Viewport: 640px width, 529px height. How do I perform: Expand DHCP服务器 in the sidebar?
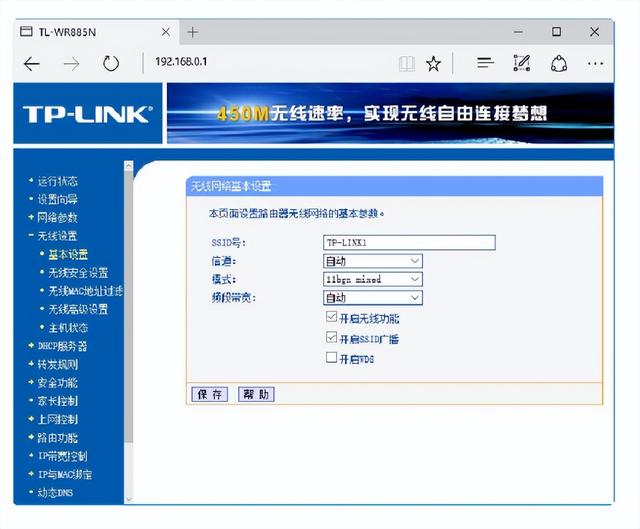click(x=62, y=346)
